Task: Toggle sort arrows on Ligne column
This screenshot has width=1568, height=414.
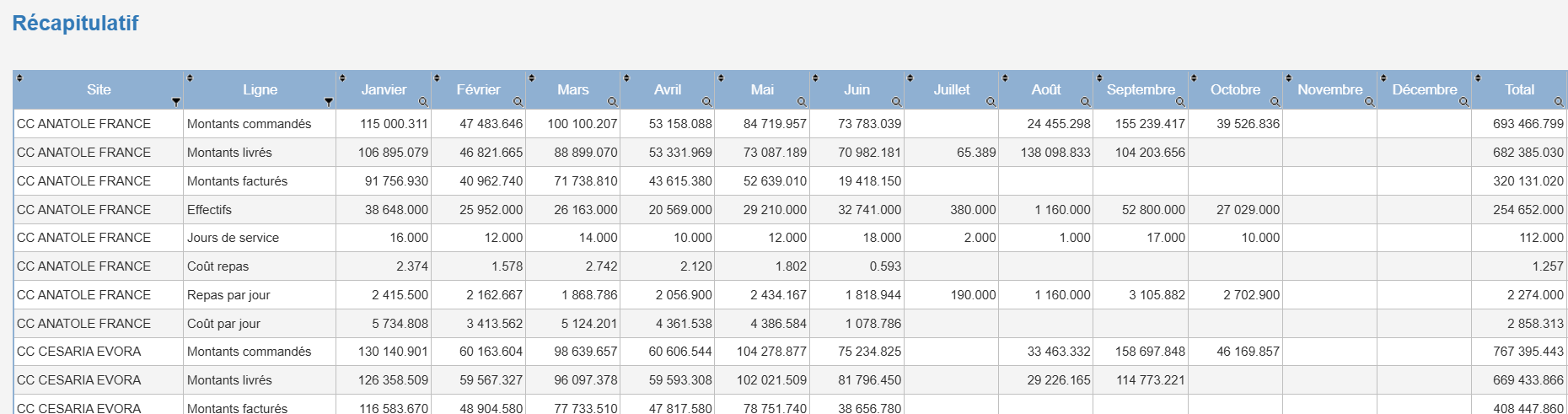Action: coord(190,78)
